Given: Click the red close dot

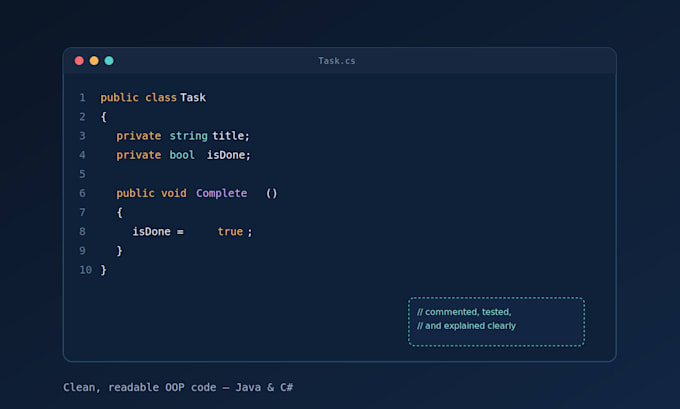Looking at the screenshot, I should [79, 61].
